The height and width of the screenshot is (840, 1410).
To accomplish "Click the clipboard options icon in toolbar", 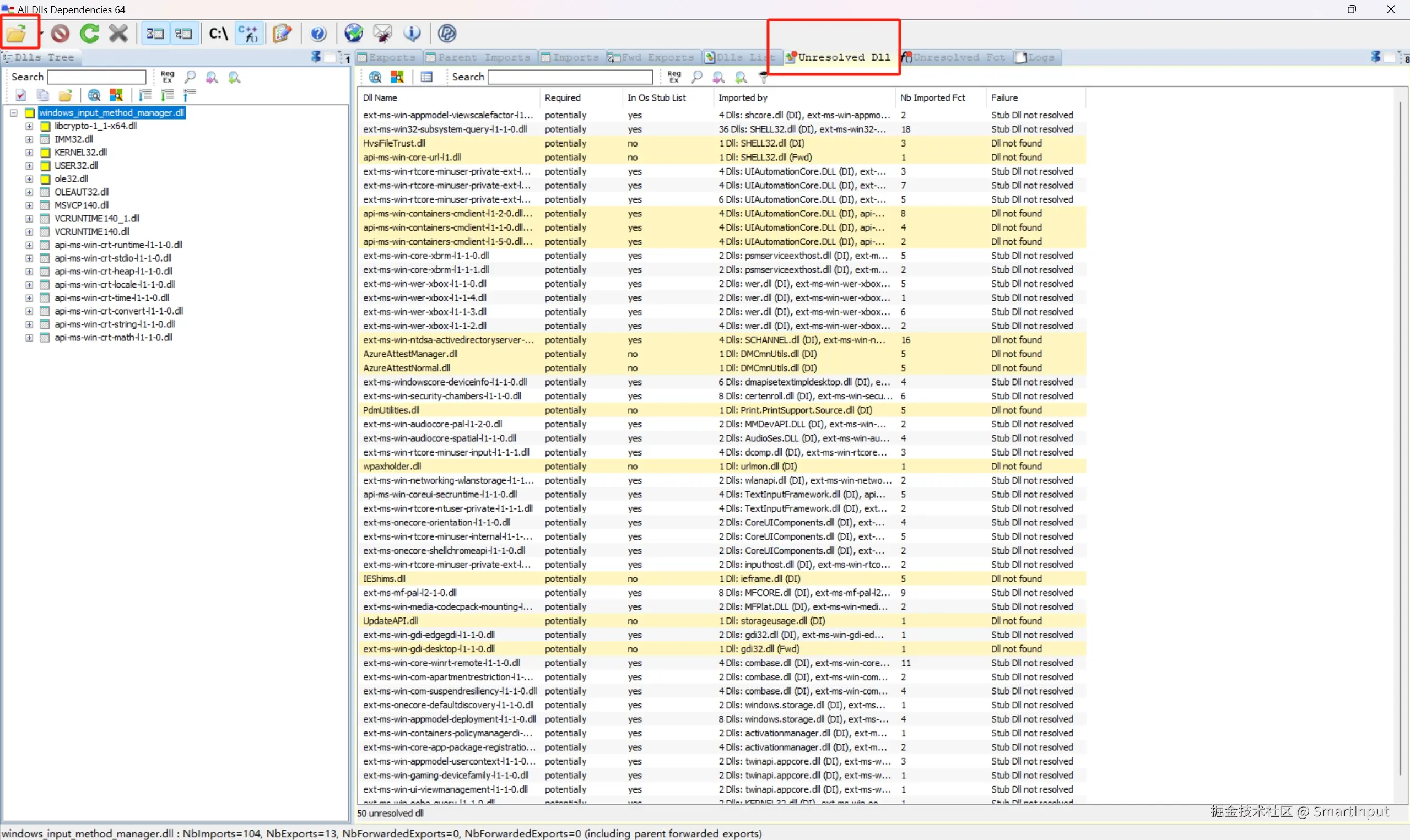I will pyautogui.click(x=282, y=34).
